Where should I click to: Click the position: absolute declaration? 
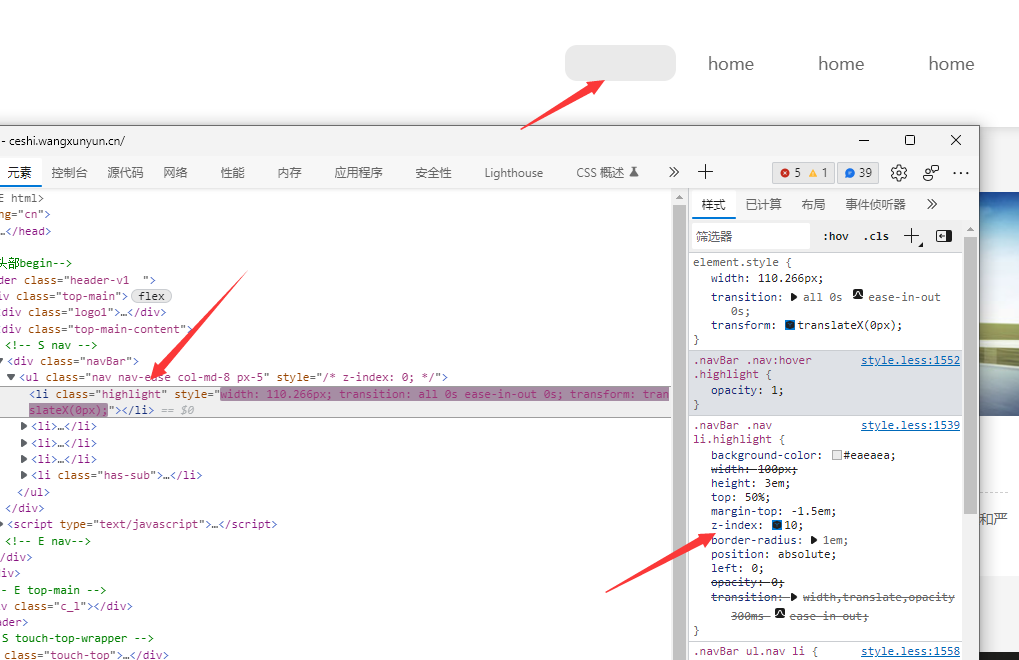point(773,554)
